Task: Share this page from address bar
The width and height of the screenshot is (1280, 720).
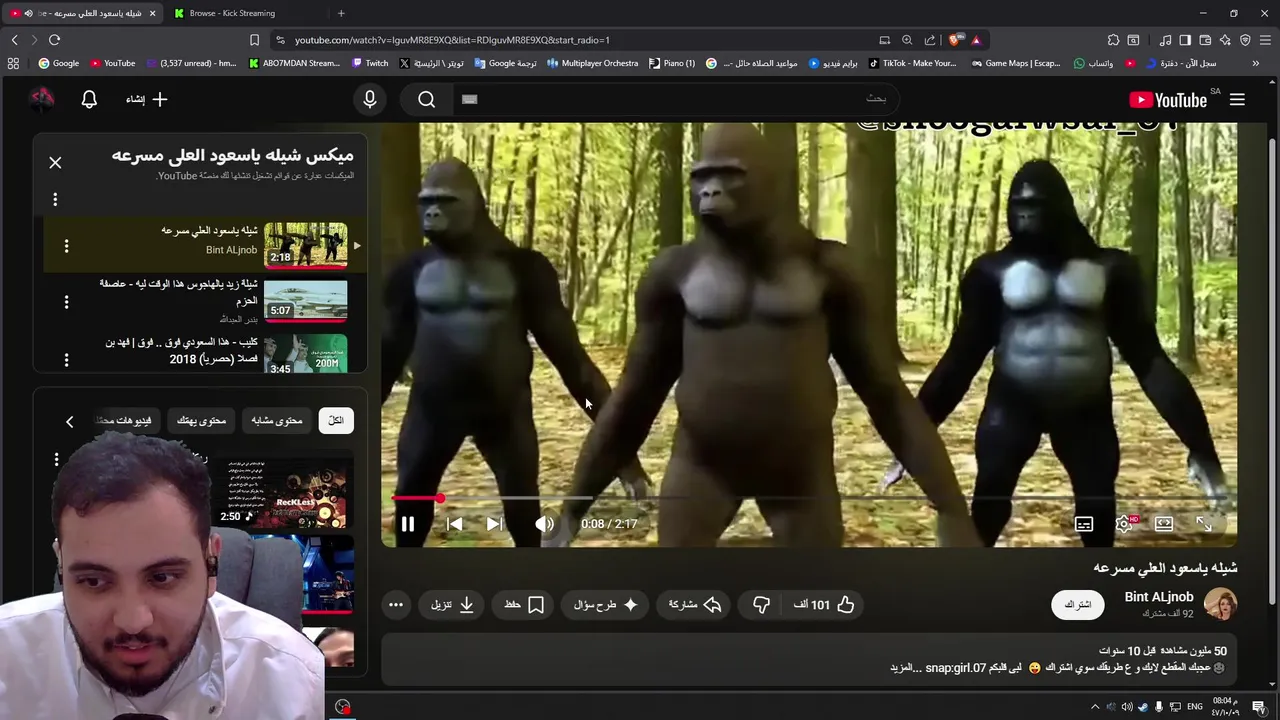Action: click(x=930, y=40)
